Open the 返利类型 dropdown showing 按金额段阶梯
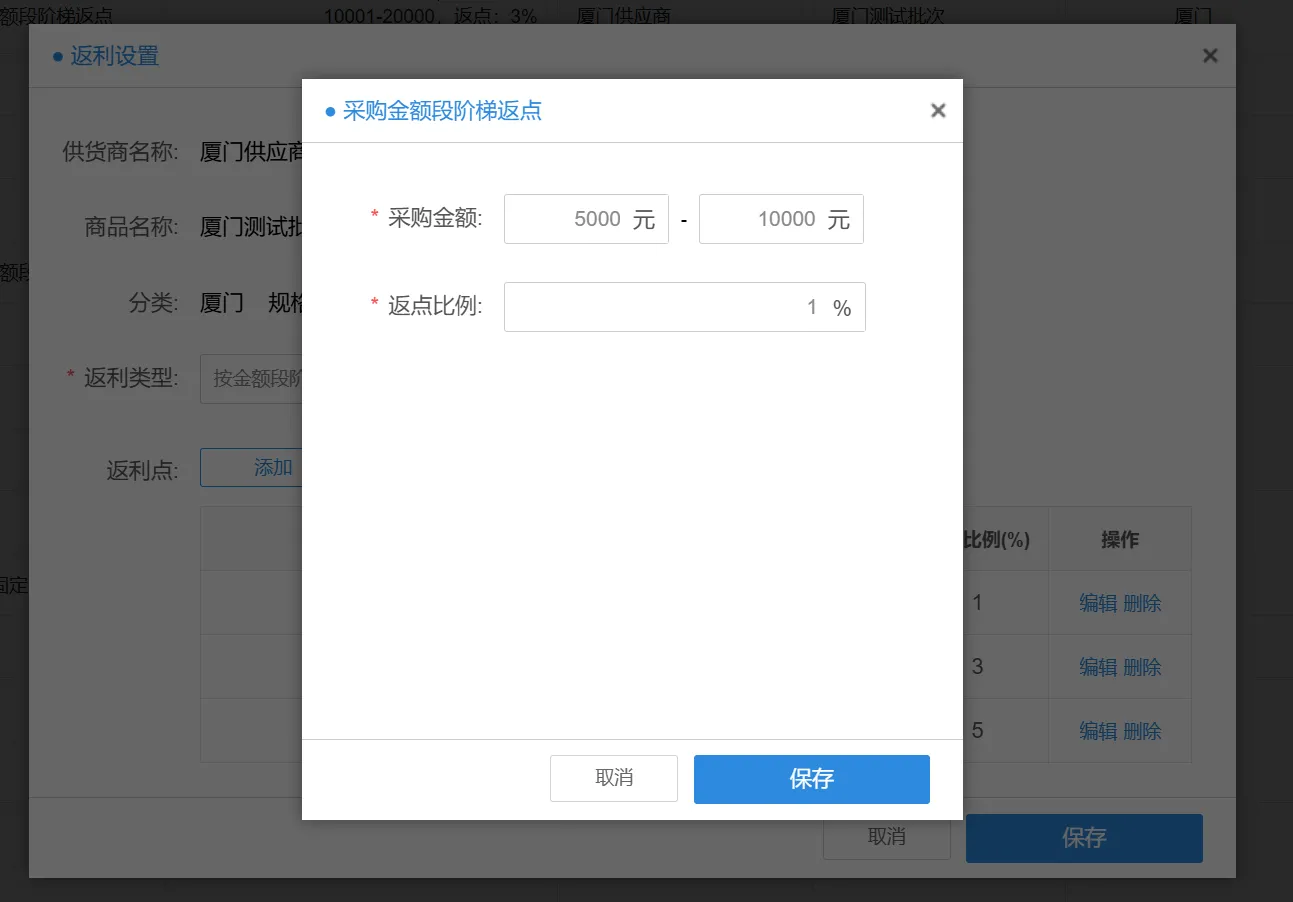The image size is (1293, 902). pyautogui.click(x=255, y=379)
